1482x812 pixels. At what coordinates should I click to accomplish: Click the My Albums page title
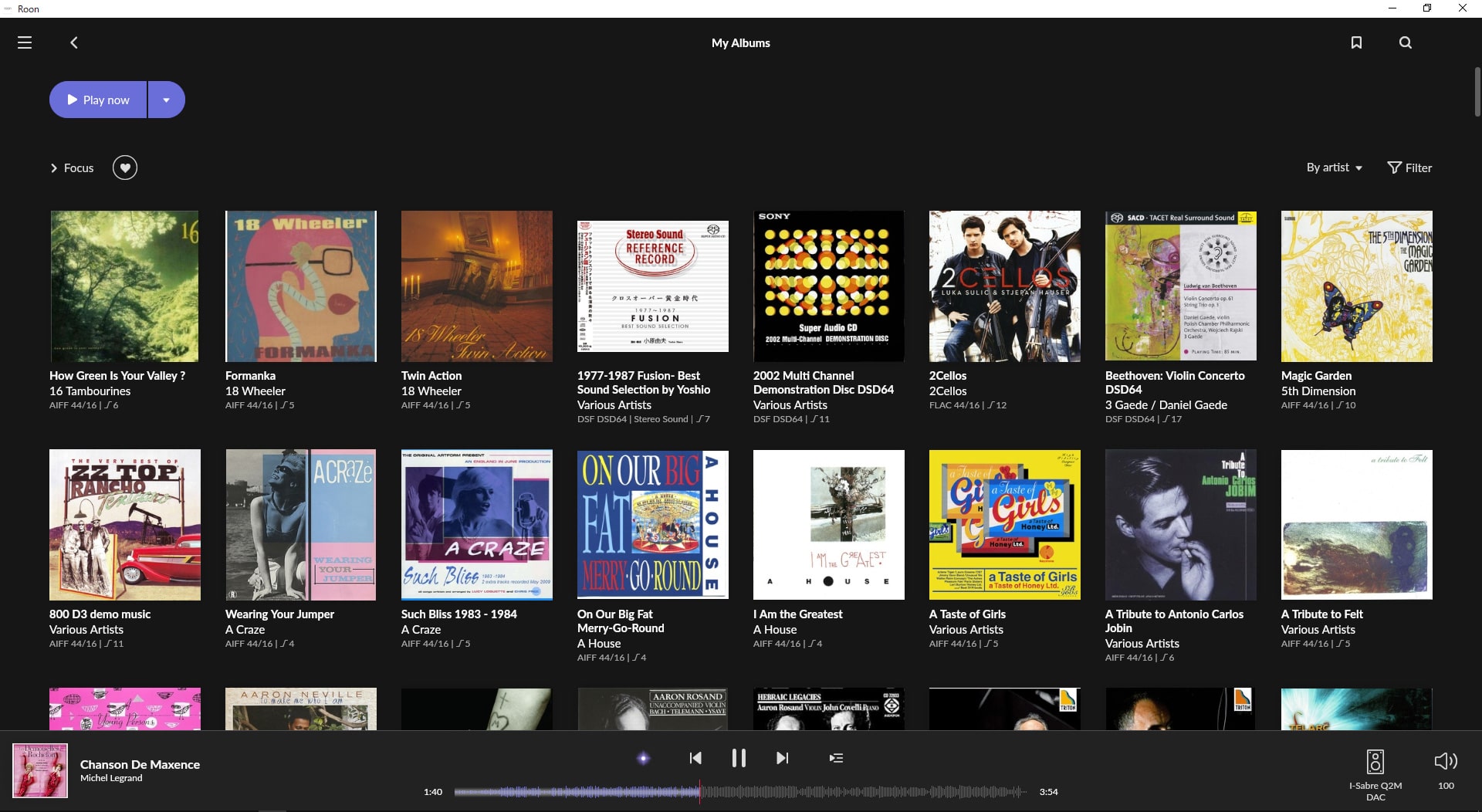click(741, 43)
